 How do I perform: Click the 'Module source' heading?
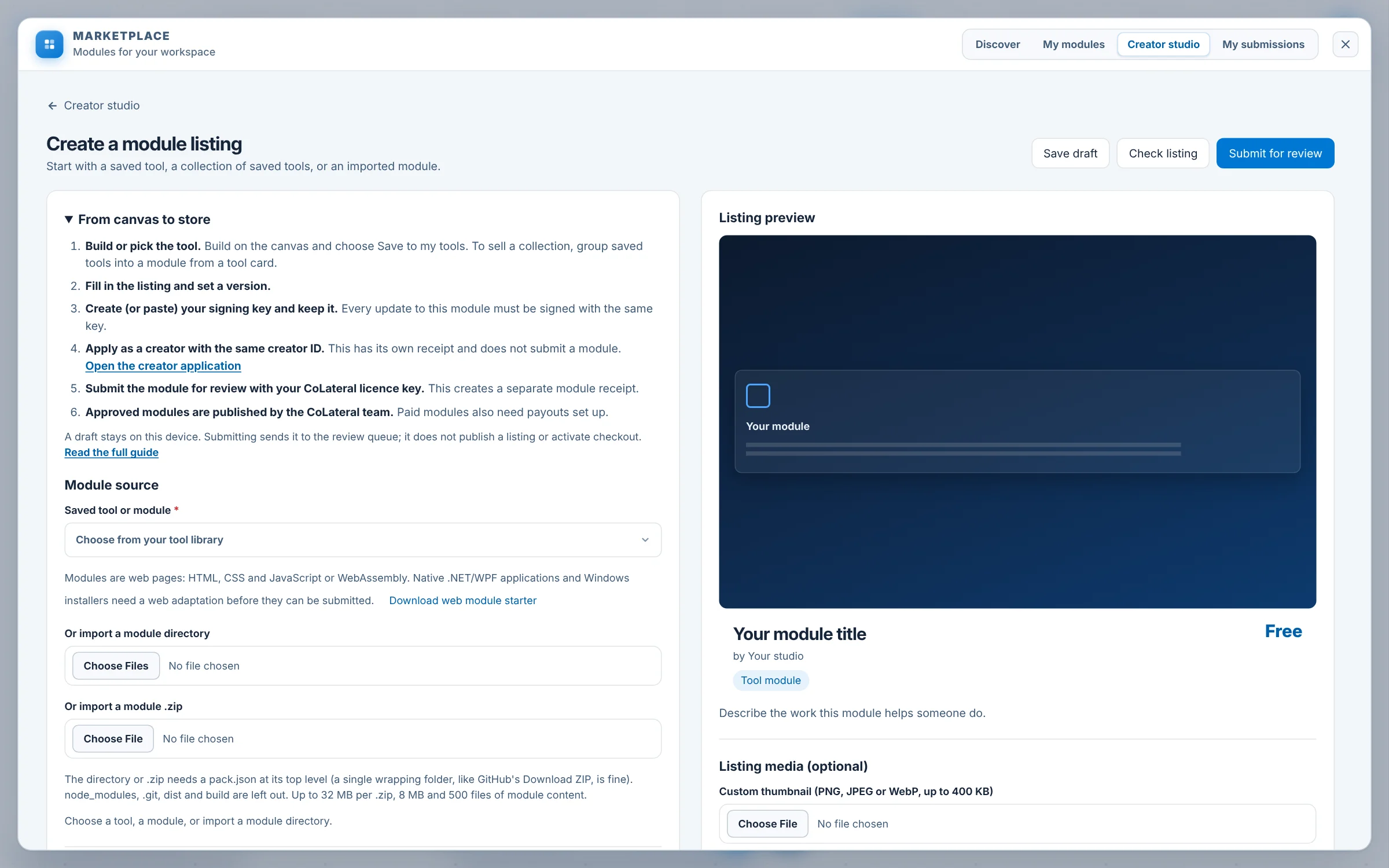[112, 485]
